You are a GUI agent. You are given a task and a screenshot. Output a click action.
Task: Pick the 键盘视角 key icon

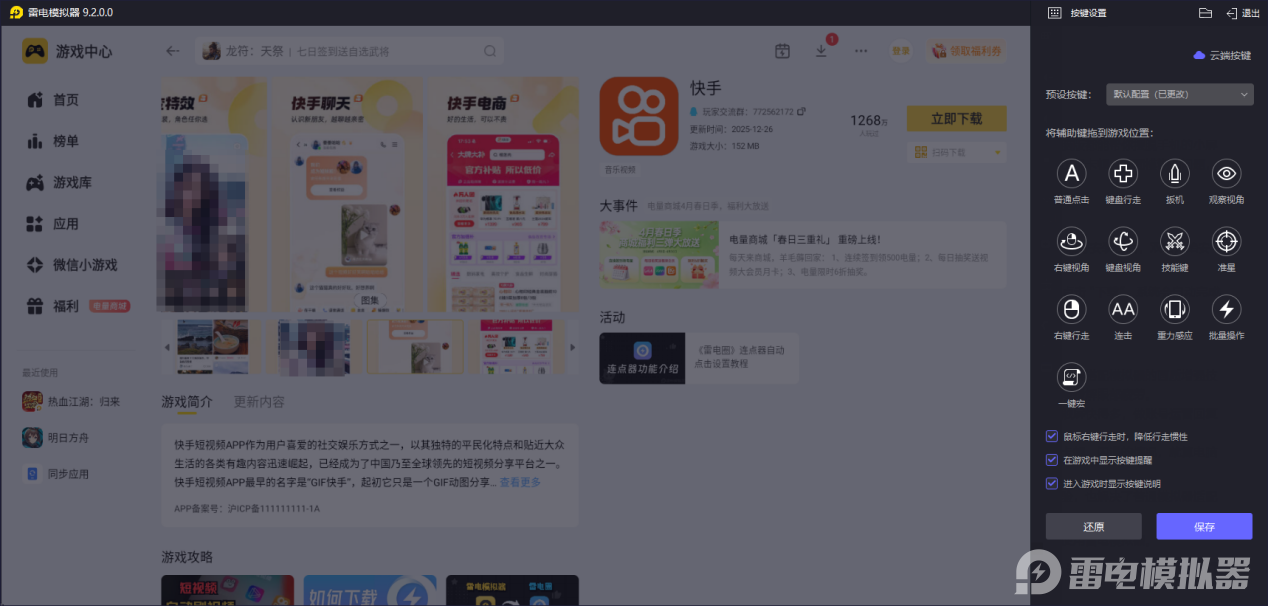[x=1123, y=241]
